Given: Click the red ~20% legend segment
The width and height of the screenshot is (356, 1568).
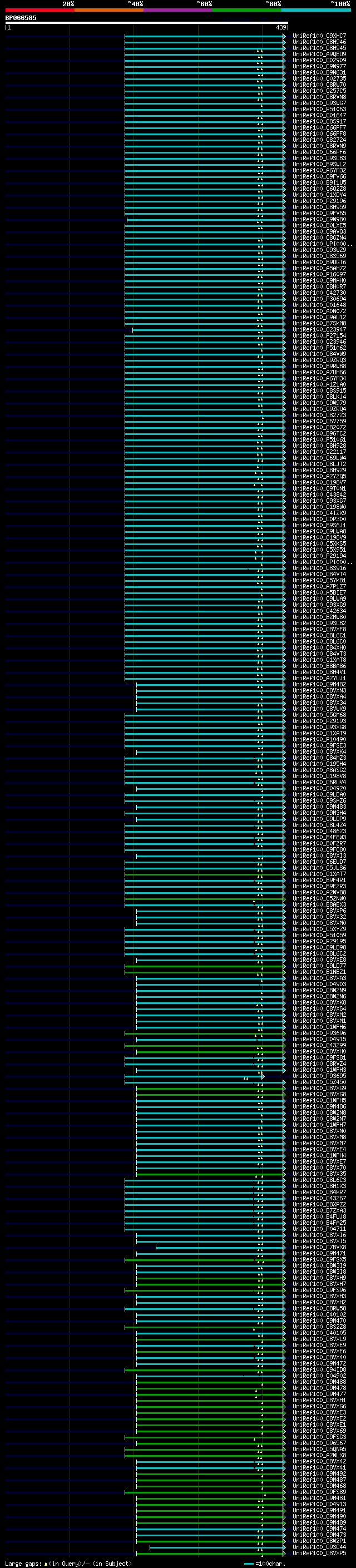Looking at the screenshot, I should (x=40, y=11).
